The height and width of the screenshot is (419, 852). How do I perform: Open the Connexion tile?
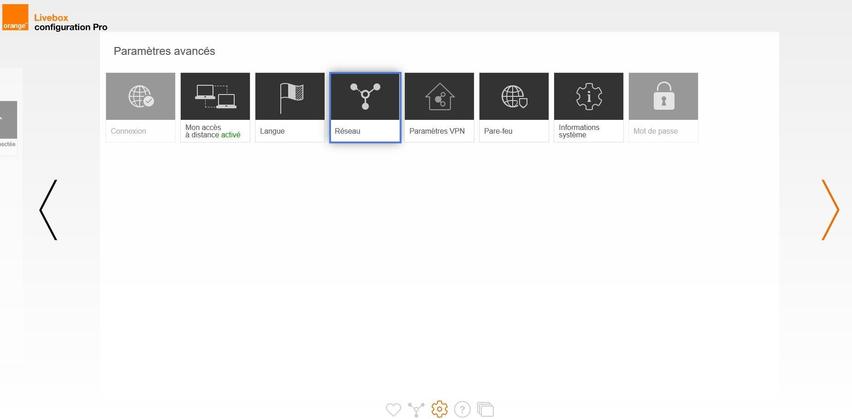(140, 107)
